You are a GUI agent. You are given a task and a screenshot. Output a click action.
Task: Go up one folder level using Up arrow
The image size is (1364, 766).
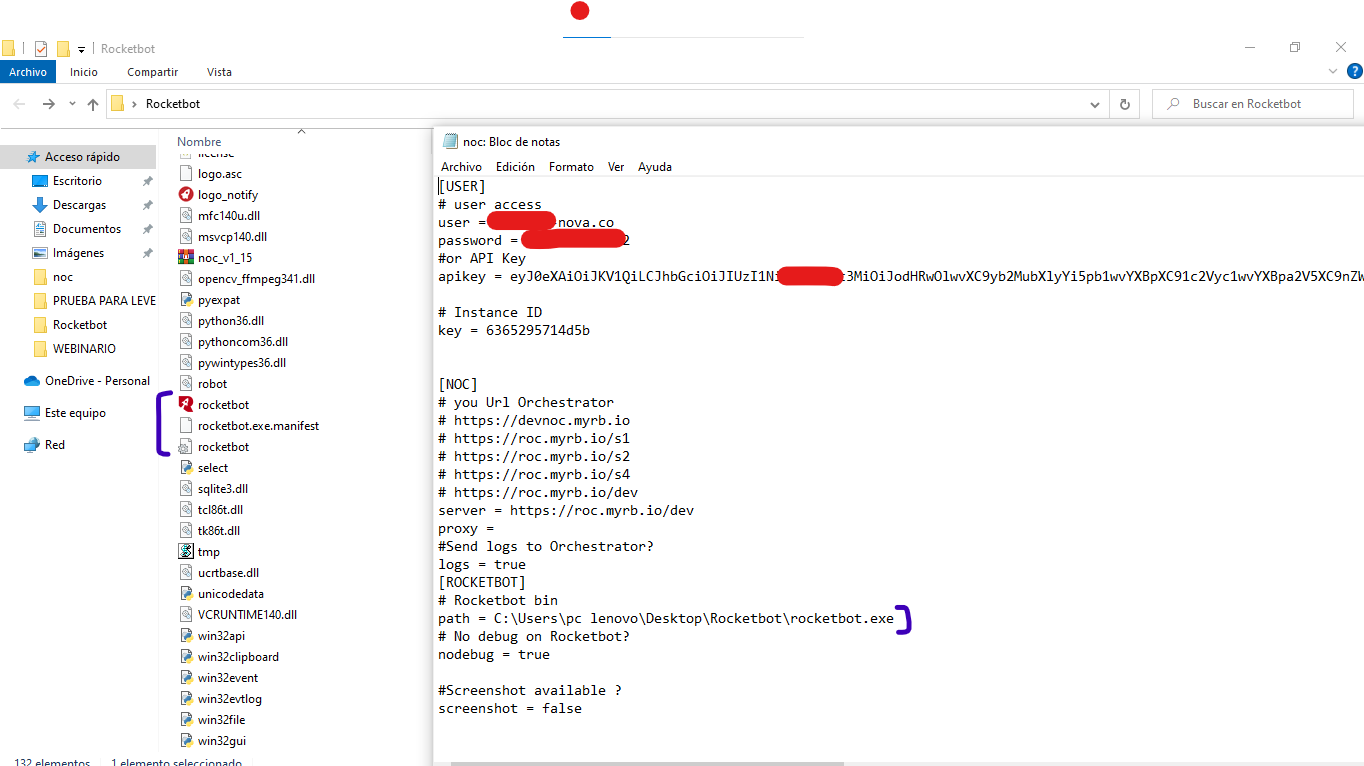pyautogui.click(x=93, y=104)
